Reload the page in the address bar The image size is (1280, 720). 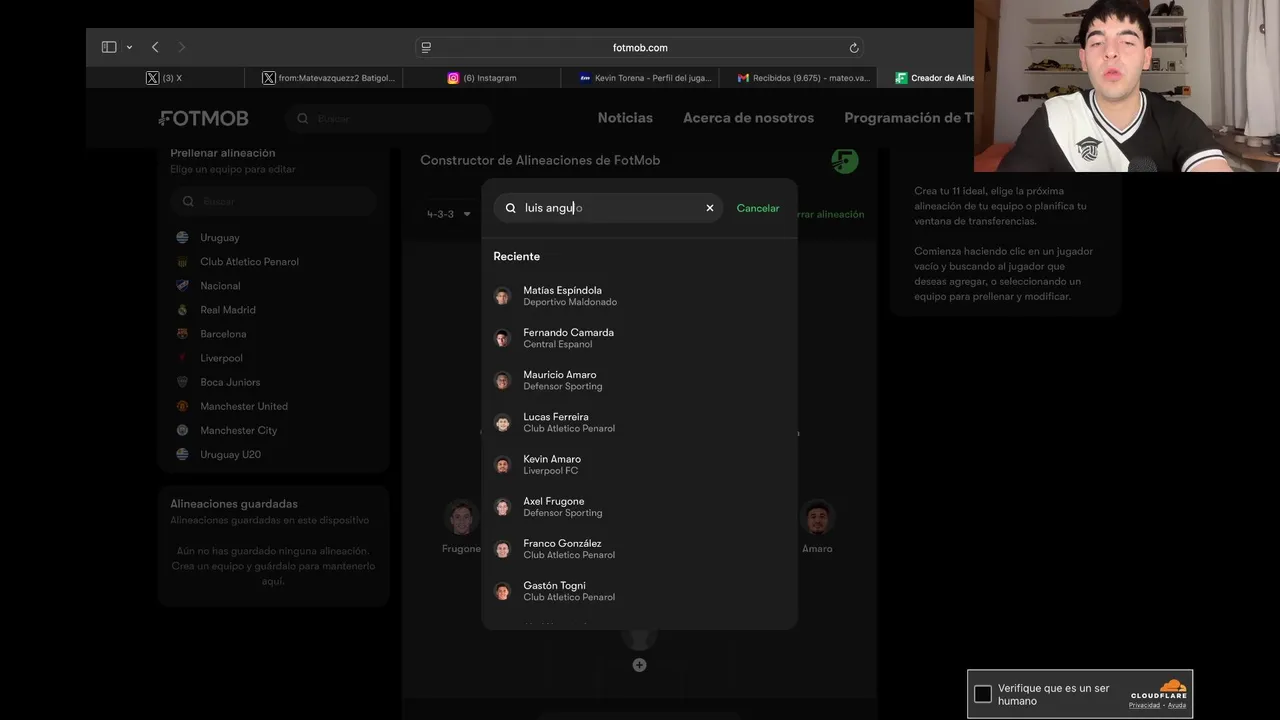coord(853,47)
